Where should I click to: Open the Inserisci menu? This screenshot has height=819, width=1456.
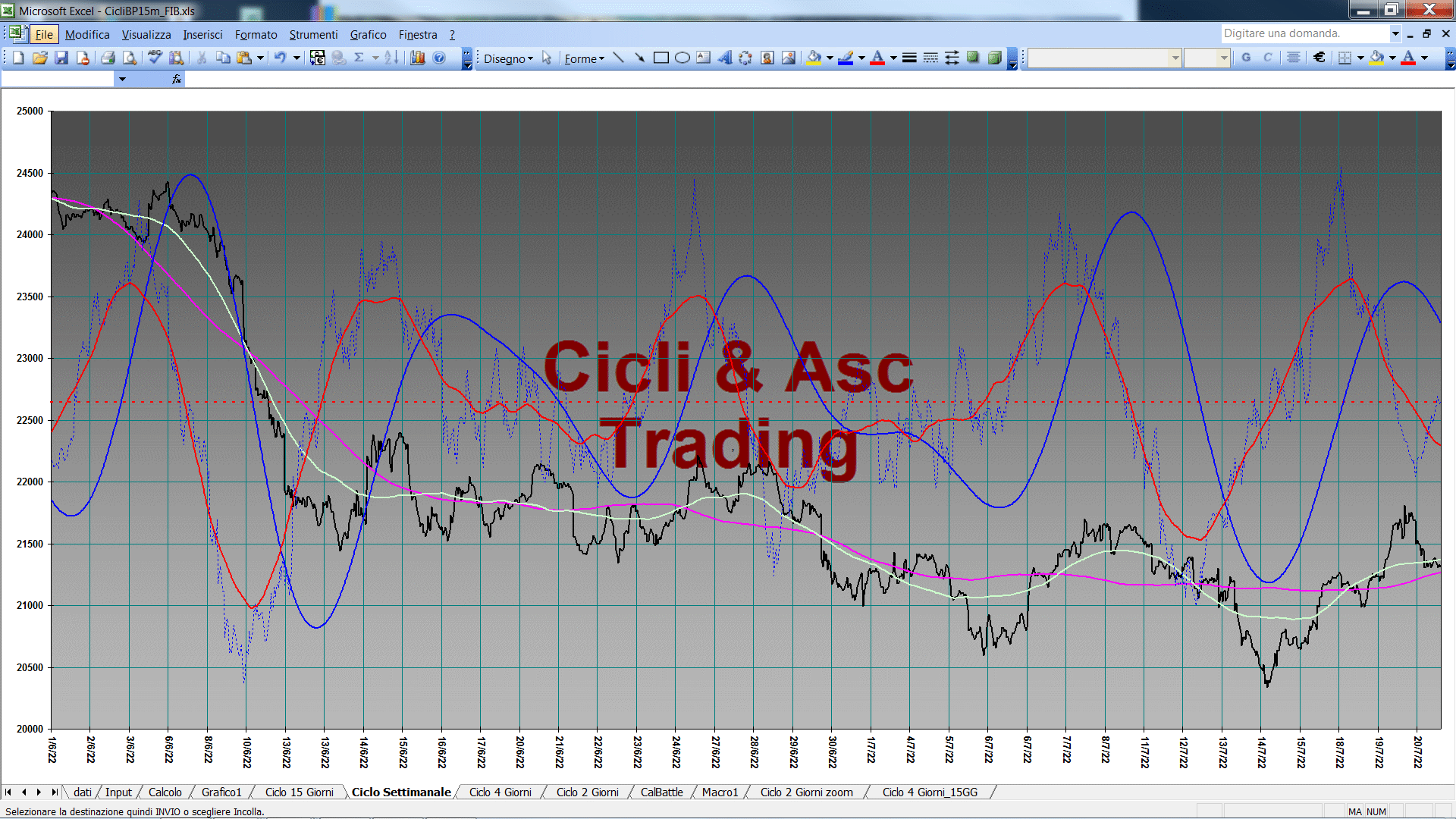[202, 34]
